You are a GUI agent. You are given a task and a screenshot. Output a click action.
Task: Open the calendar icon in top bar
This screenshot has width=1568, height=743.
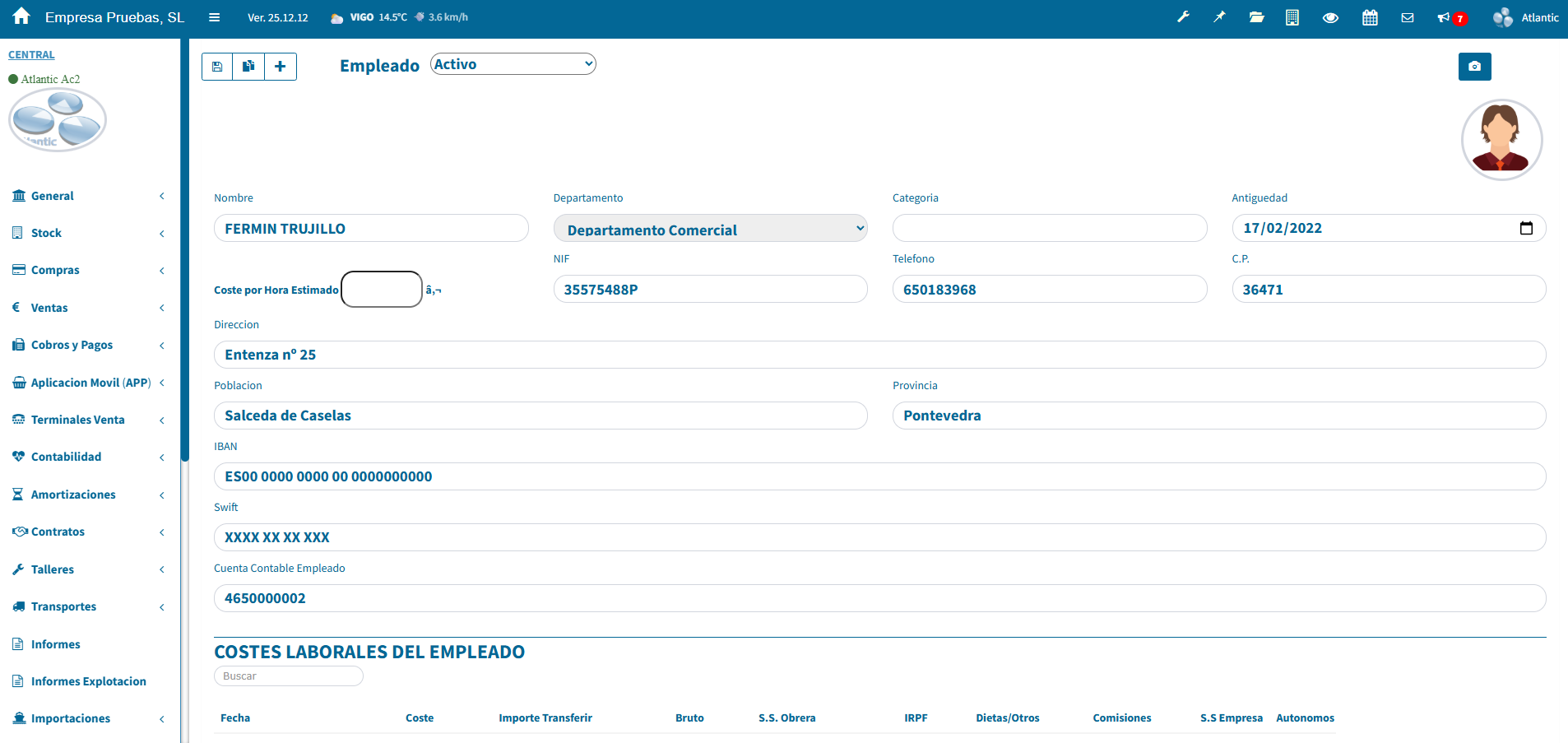(1370, 17)
